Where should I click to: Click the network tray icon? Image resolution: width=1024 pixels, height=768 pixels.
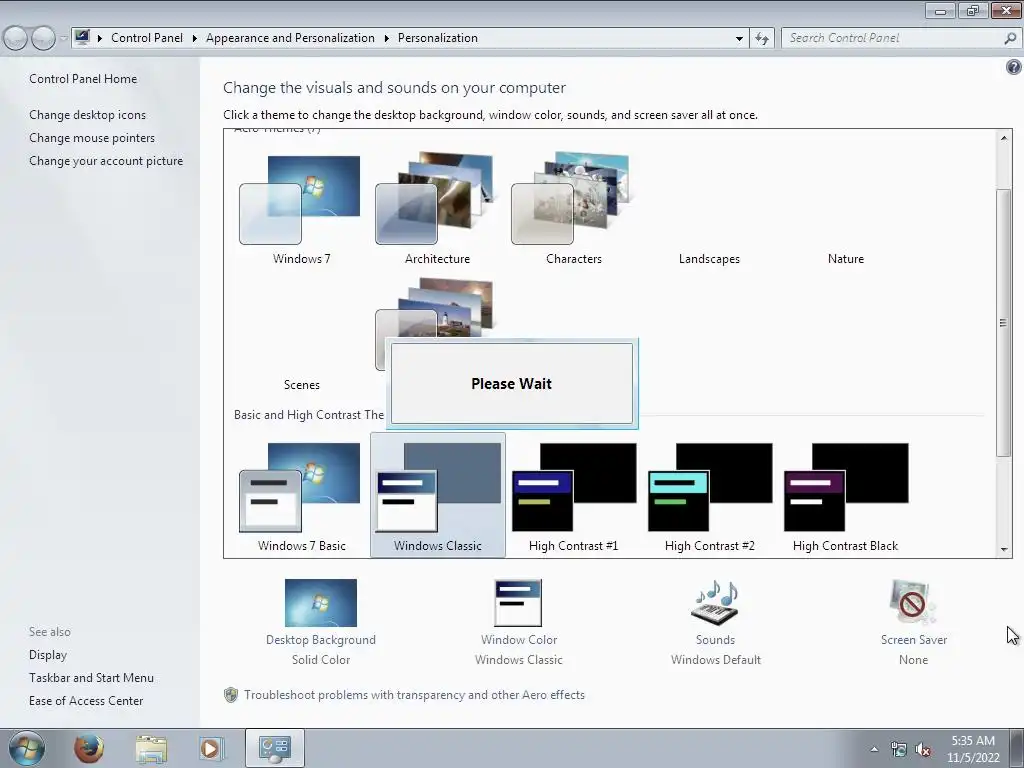[x=899, y=750]
